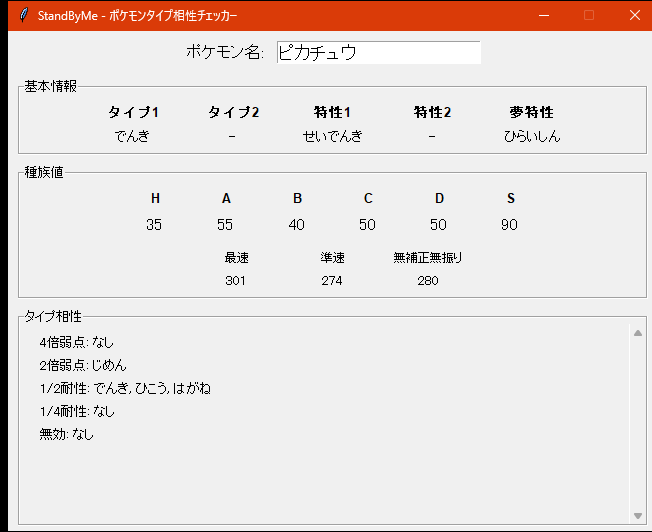Screen dimensions: 652x532
Task: Click the ひらいしん hidden ability value
Action: pyautogui.click(x=532, y=136)
